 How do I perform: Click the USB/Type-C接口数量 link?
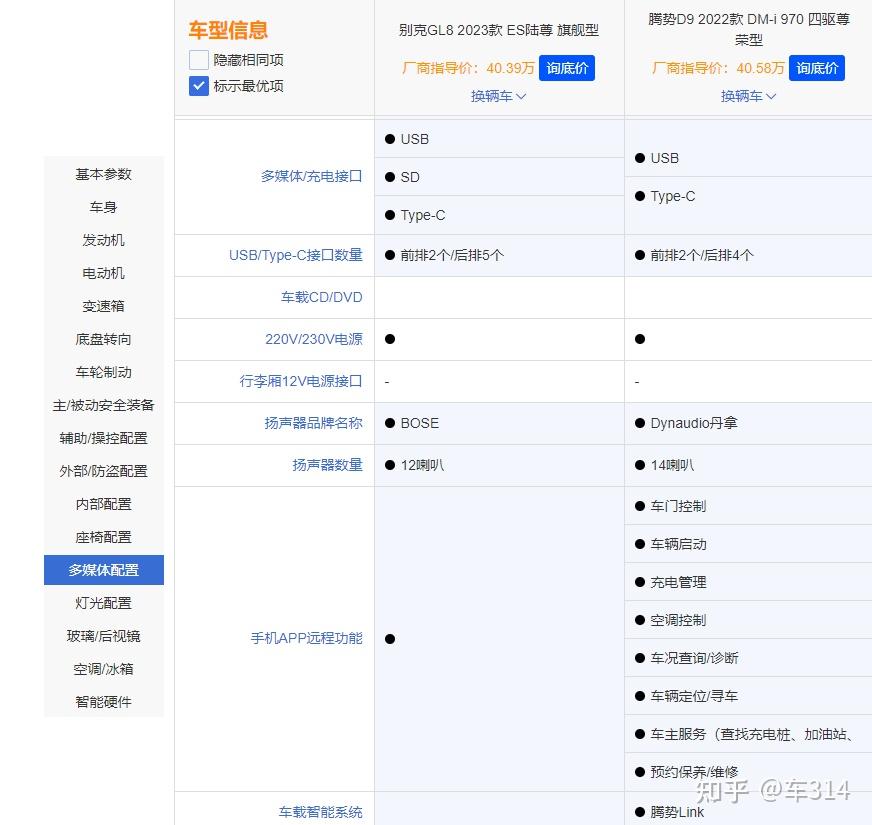tap(293, 255)
